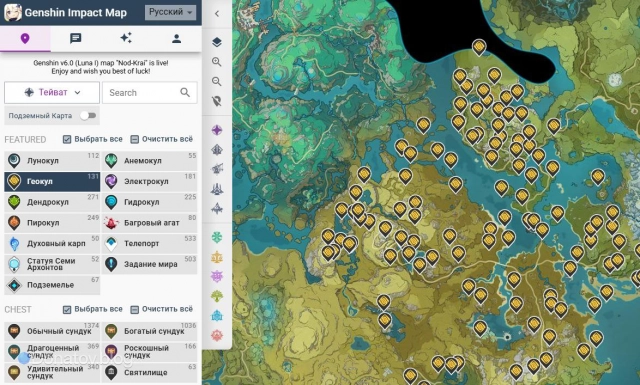Viewport: 640px width, 385px height.
Task: Switch to the user profile tab
Action: (176, 38)
